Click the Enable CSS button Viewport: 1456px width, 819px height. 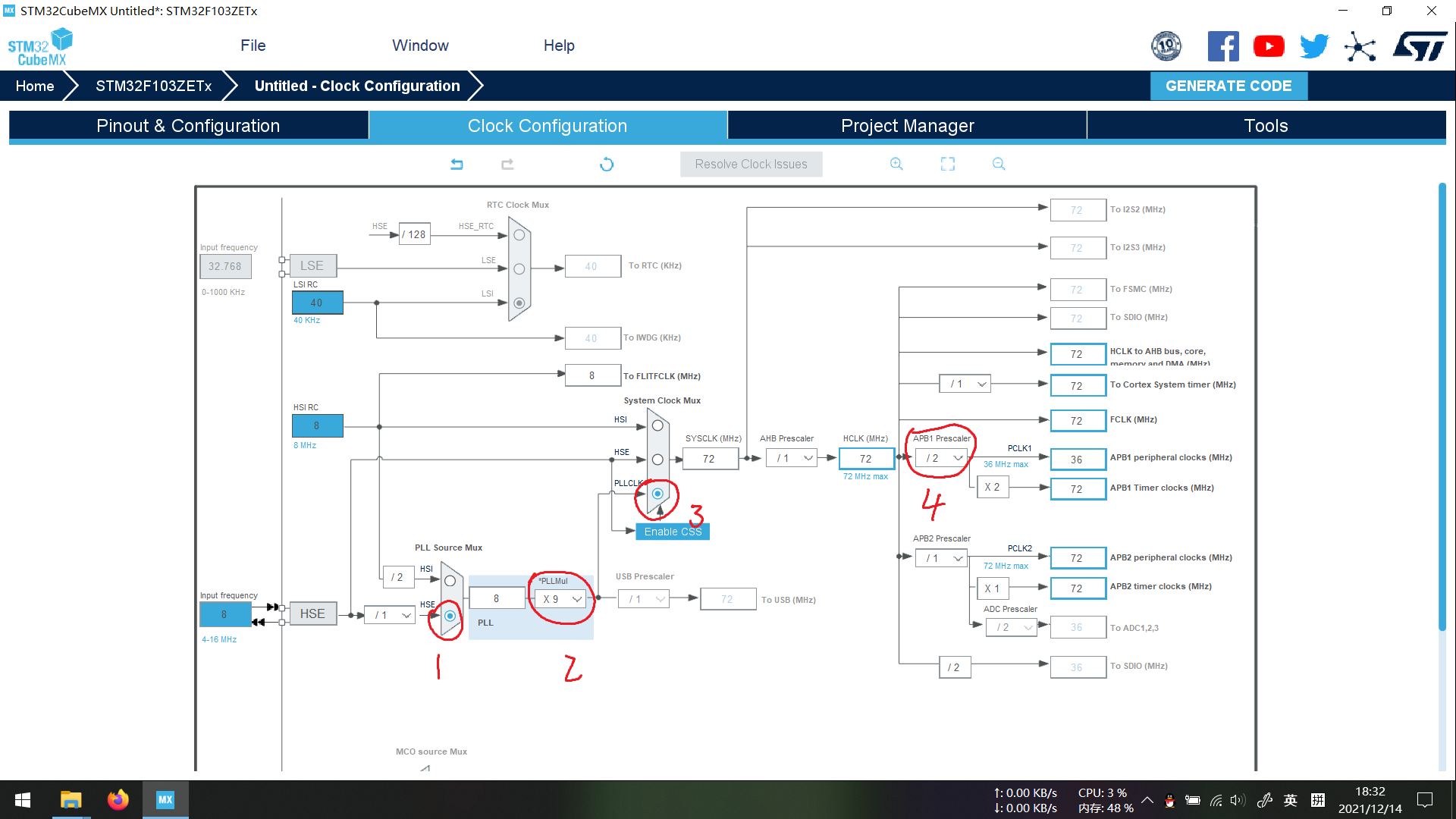(672, 532)
